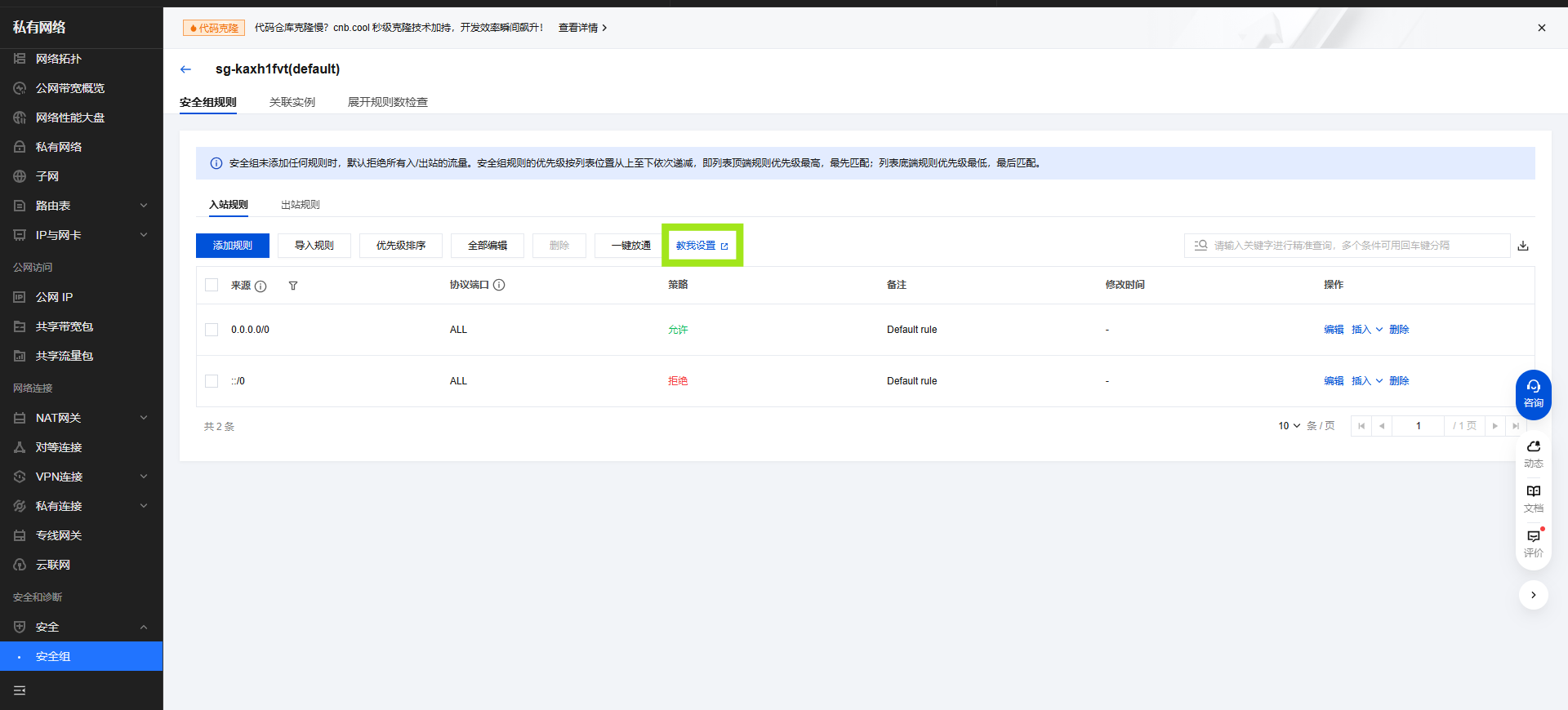The height and width of the screenshot is (710, 1568).
Task: Check the 0.0.0.0/0 rule row
Action: 212,330
